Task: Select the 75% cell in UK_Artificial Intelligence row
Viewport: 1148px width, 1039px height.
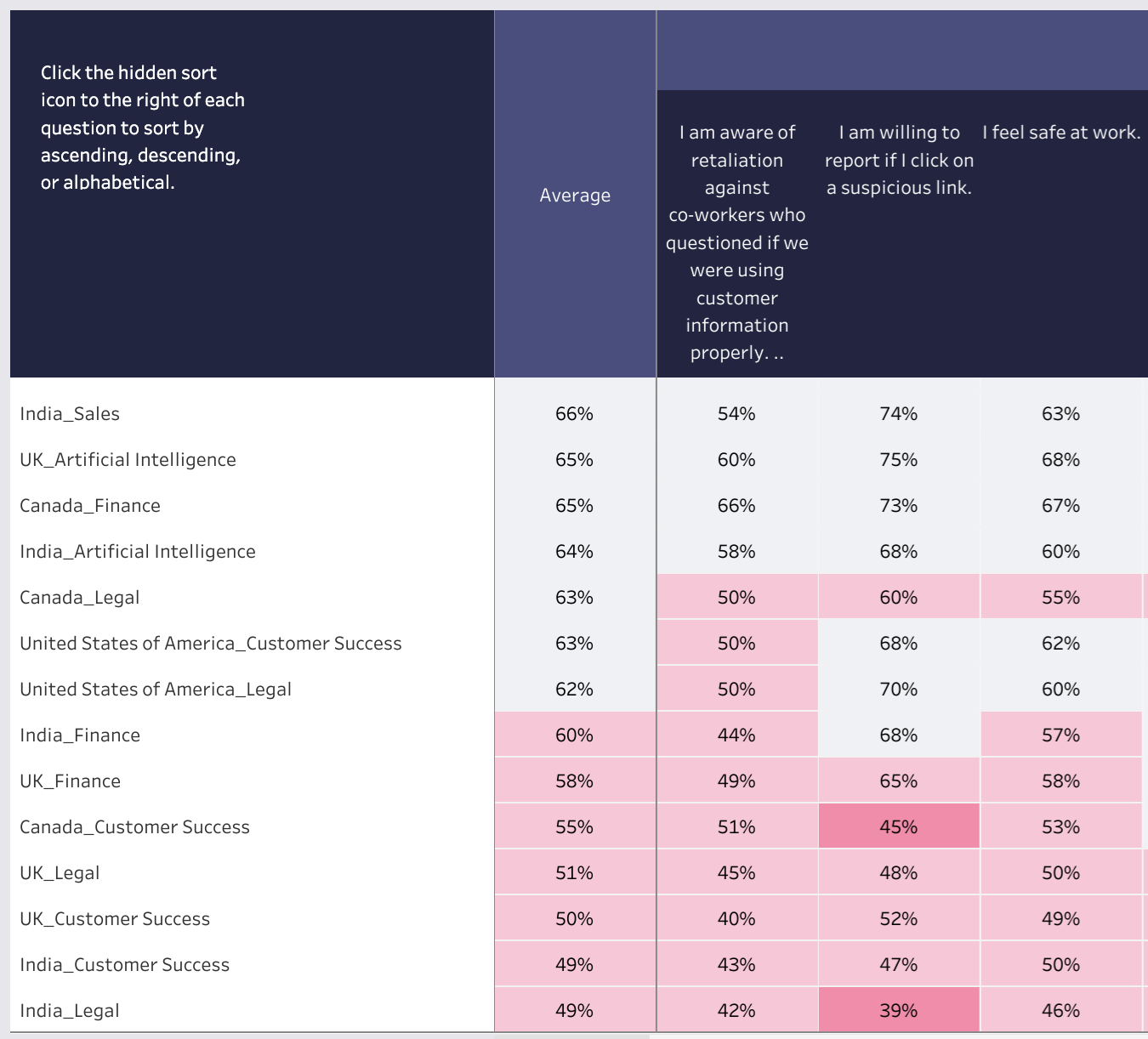Action: click(899, 460)
